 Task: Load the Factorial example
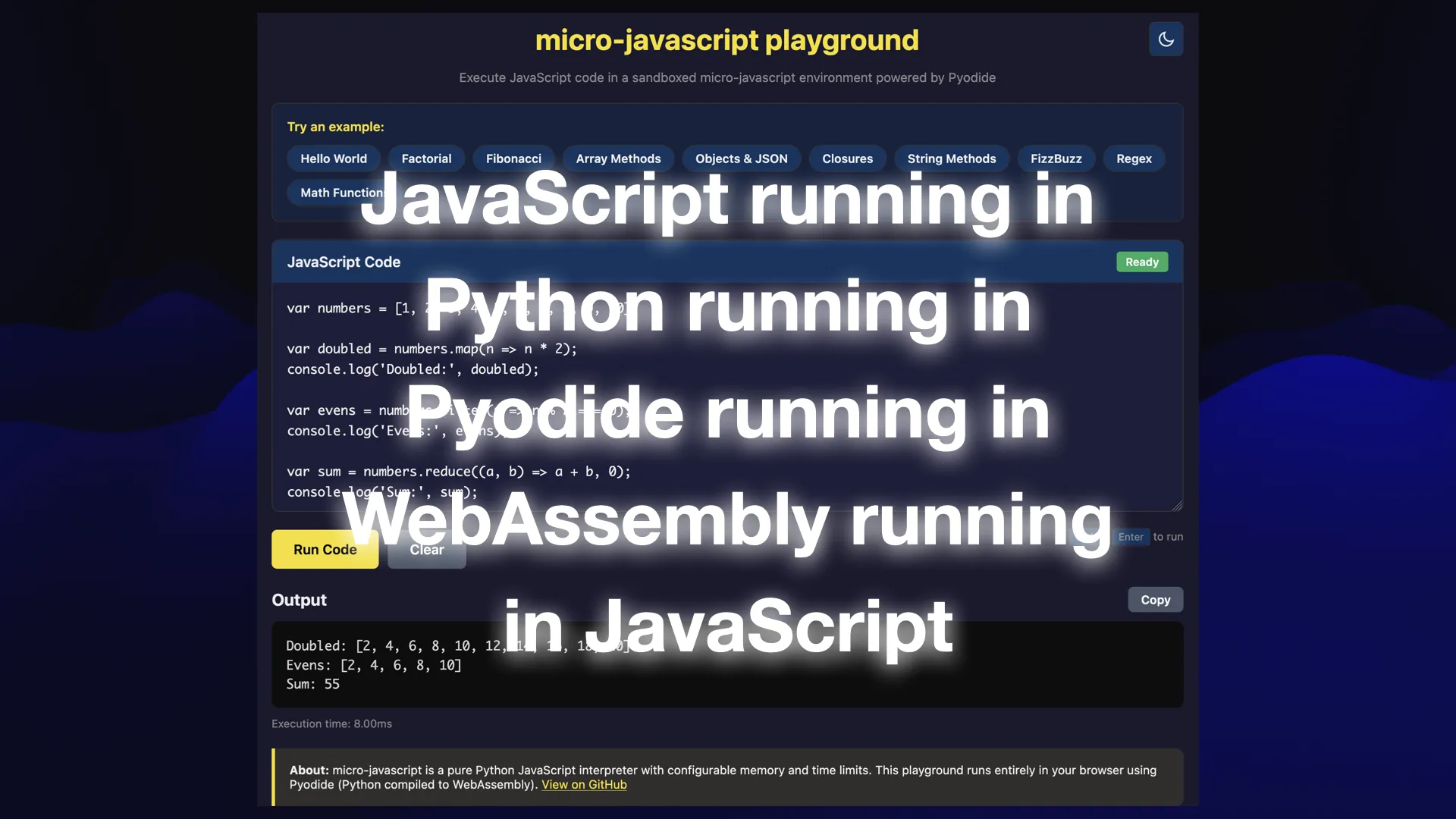click(x=426, y=158)
